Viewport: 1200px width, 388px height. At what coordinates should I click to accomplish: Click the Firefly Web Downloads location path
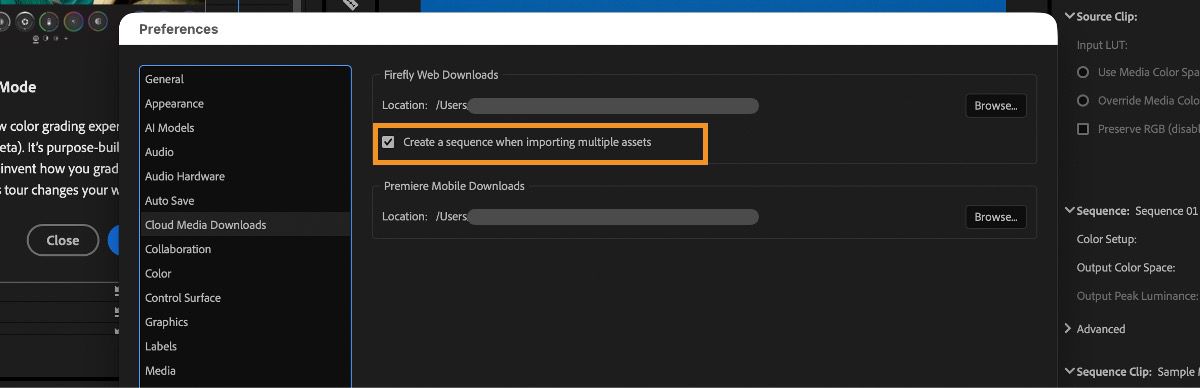coord(596,105)
